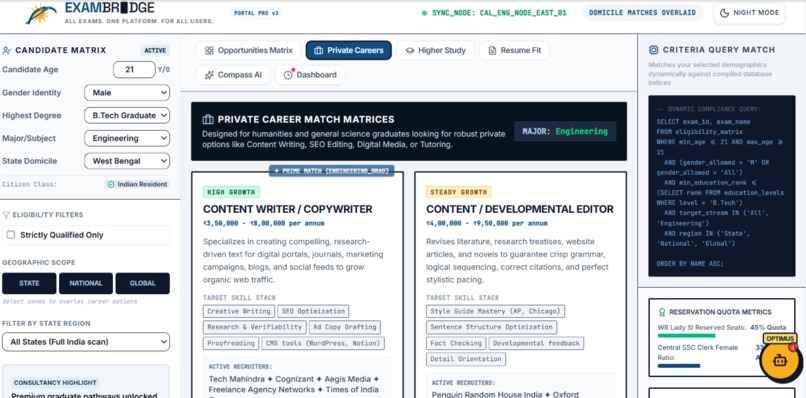
Task: Click the Prime Match (Engineering_Grad) tag
Action: [x=332, y=171]
